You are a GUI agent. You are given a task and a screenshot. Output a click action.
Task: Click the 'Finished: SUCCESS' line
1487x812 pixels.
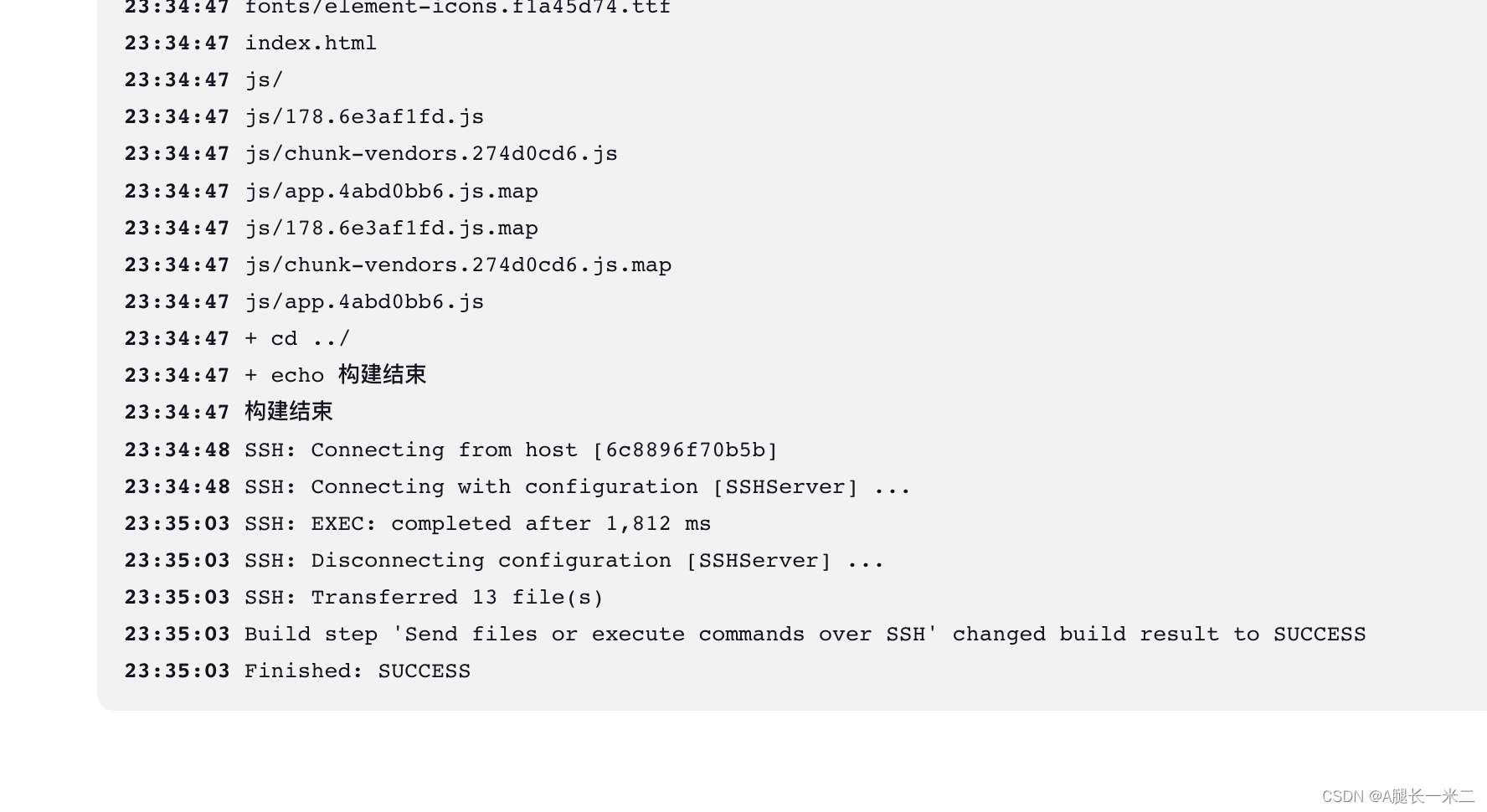click(297, 671)
